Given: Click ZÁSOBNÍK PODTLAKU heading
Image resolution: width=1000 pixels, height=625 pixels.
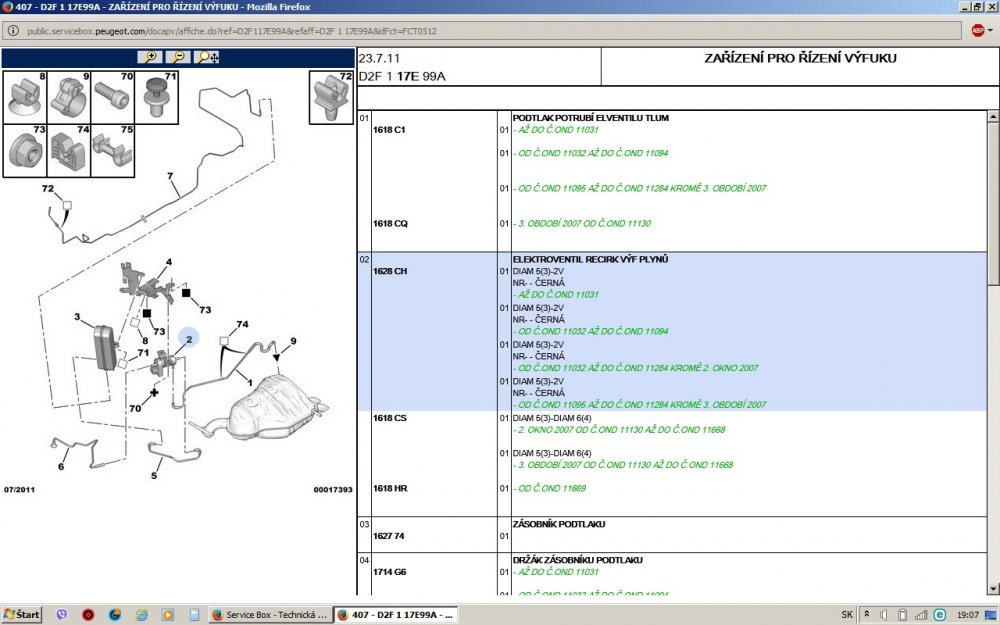Looking at the screenshot, I should 559,524.
